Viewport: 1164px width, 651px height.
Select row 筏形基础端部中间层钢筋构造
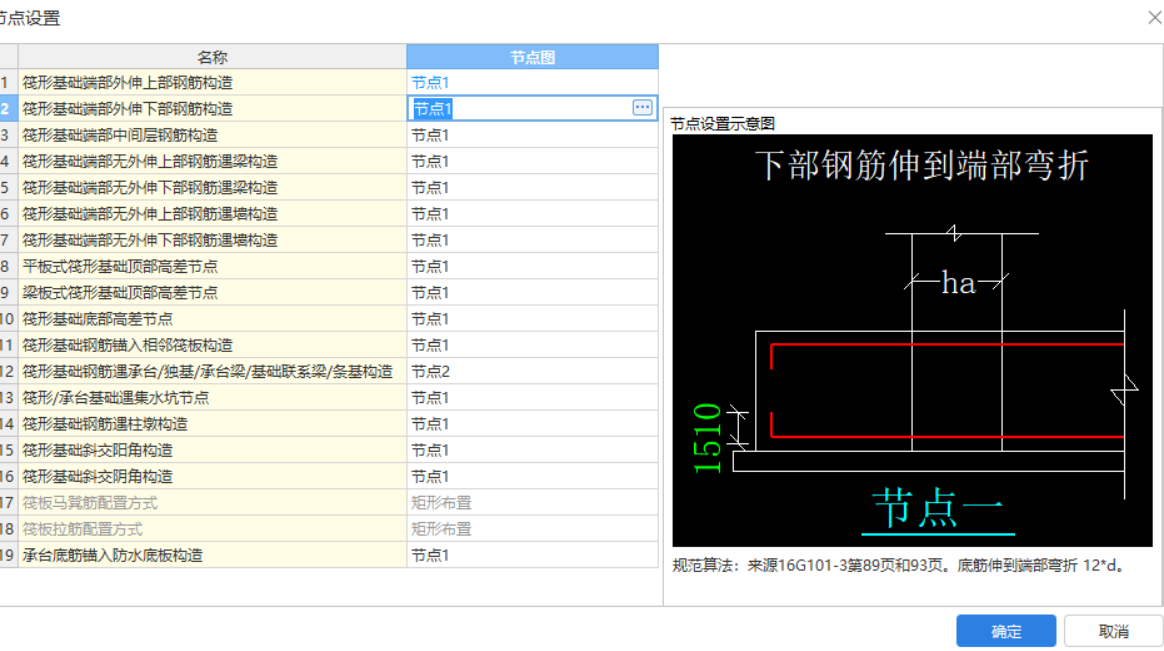[x=212, y=135]
